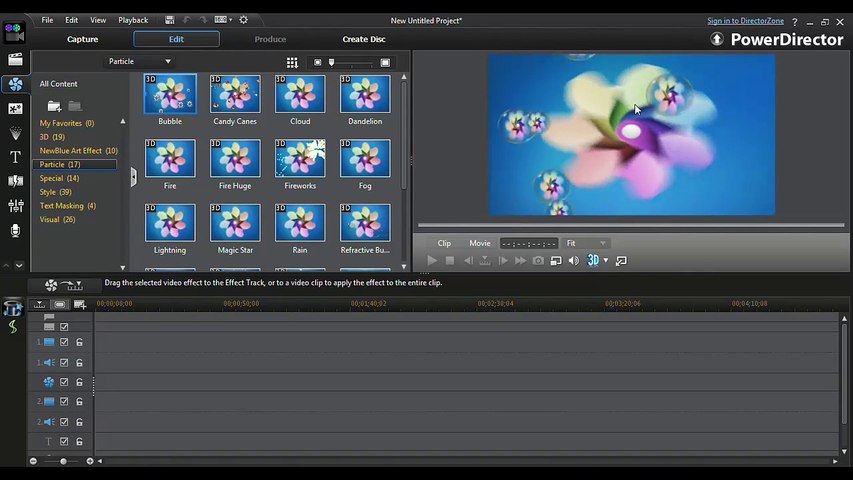853x480 pixels.
Task: Click the add new tag folder icon
Action: point(54,106)
